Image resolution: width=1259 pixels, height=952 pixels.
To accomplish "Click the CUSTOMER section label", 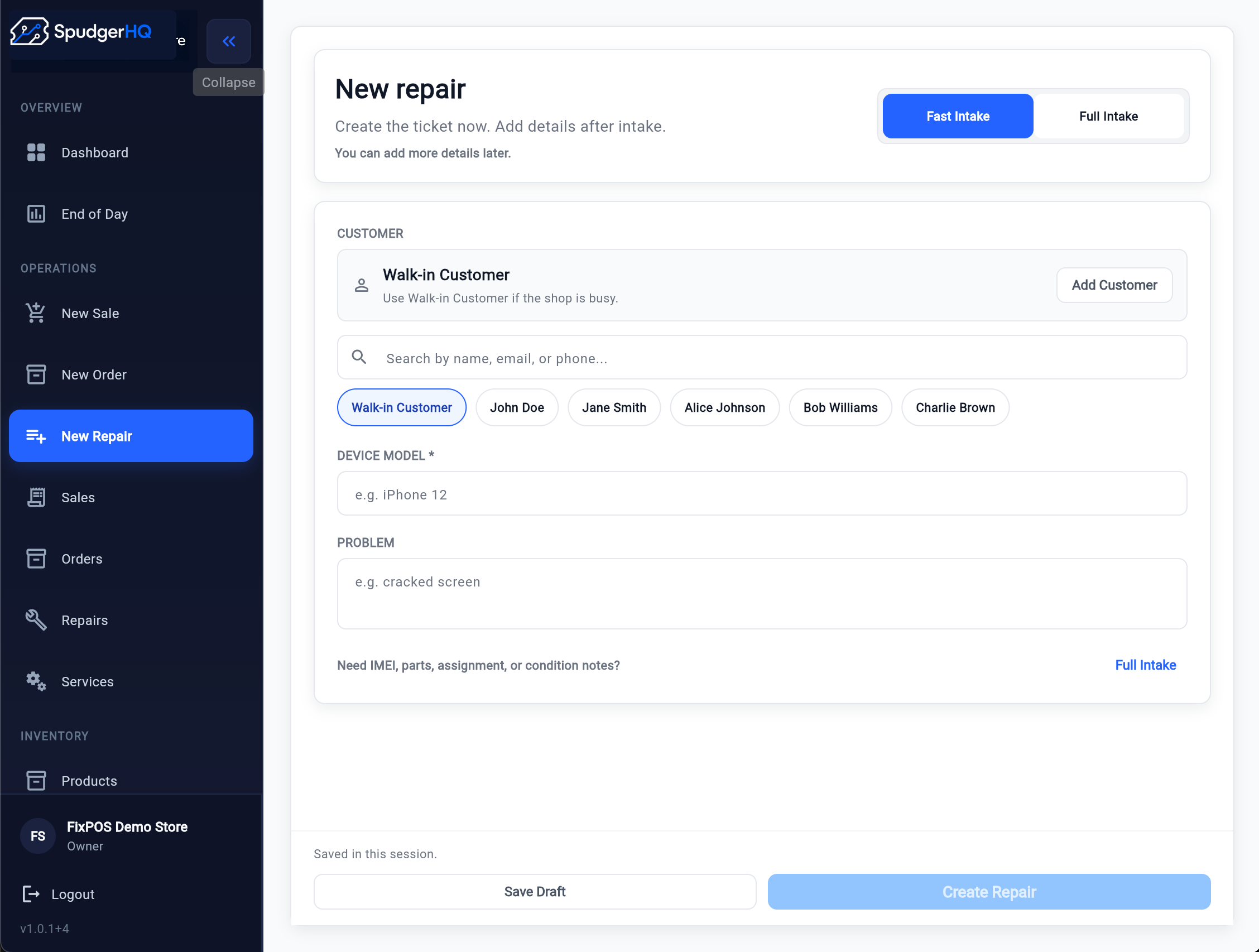I will click(x=371, y=233).
